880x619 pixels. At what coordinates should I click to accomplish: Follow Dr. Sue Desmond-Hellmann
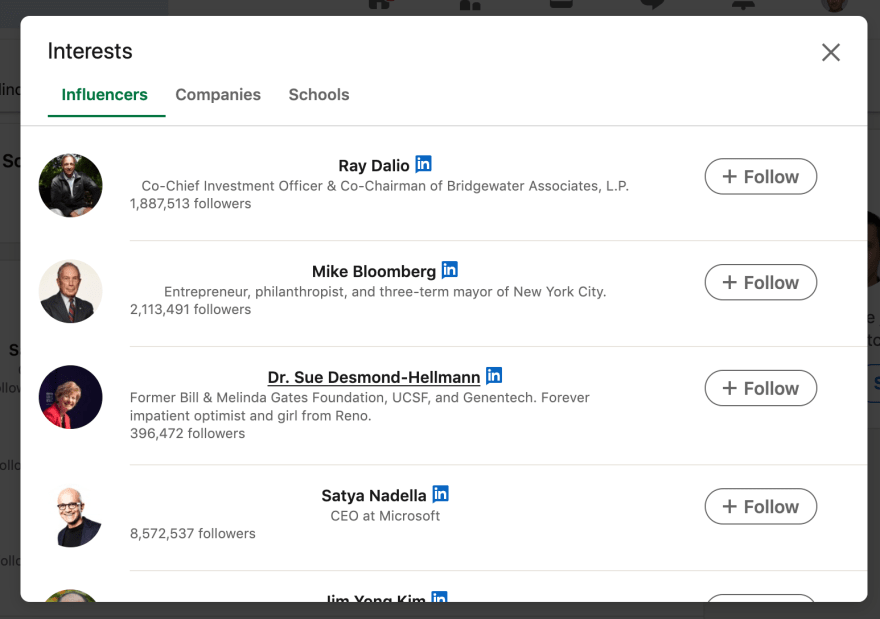(x=760, y=388)
